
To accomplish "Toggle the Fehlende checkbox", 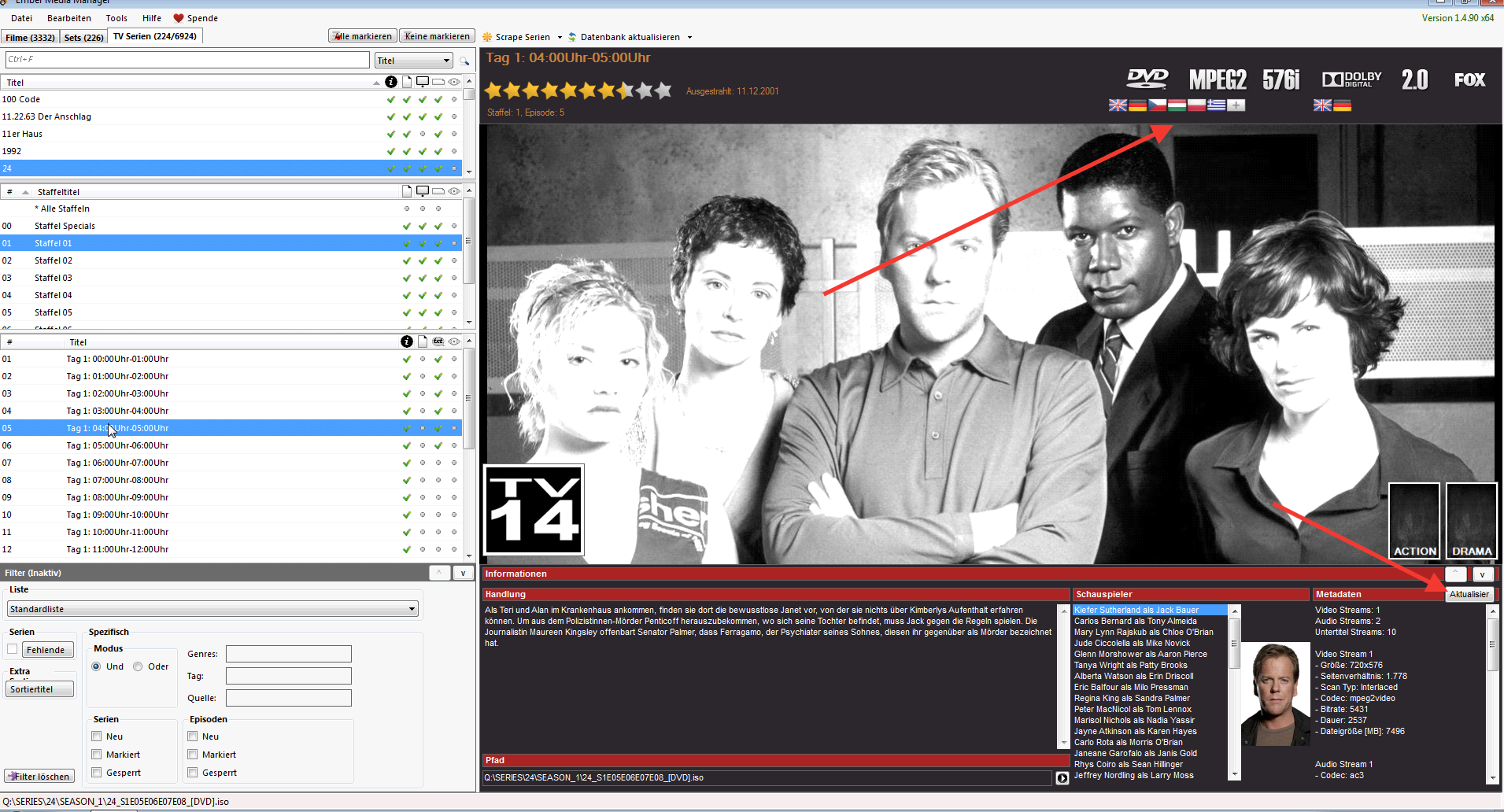I will coord(13,649).
